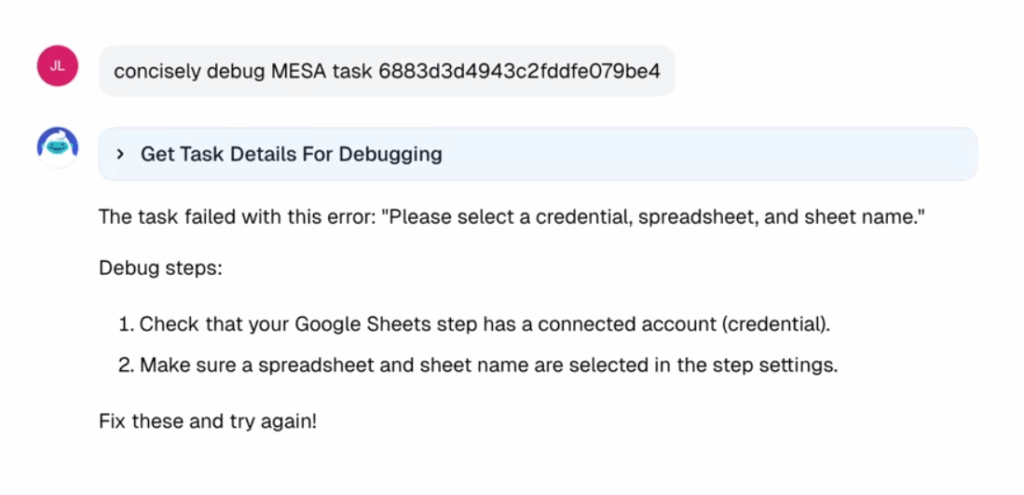Viewport: 1024px width, 495px height.
Task: Click the quoted Please select a credential error text
Action: [x=654, y=217]
